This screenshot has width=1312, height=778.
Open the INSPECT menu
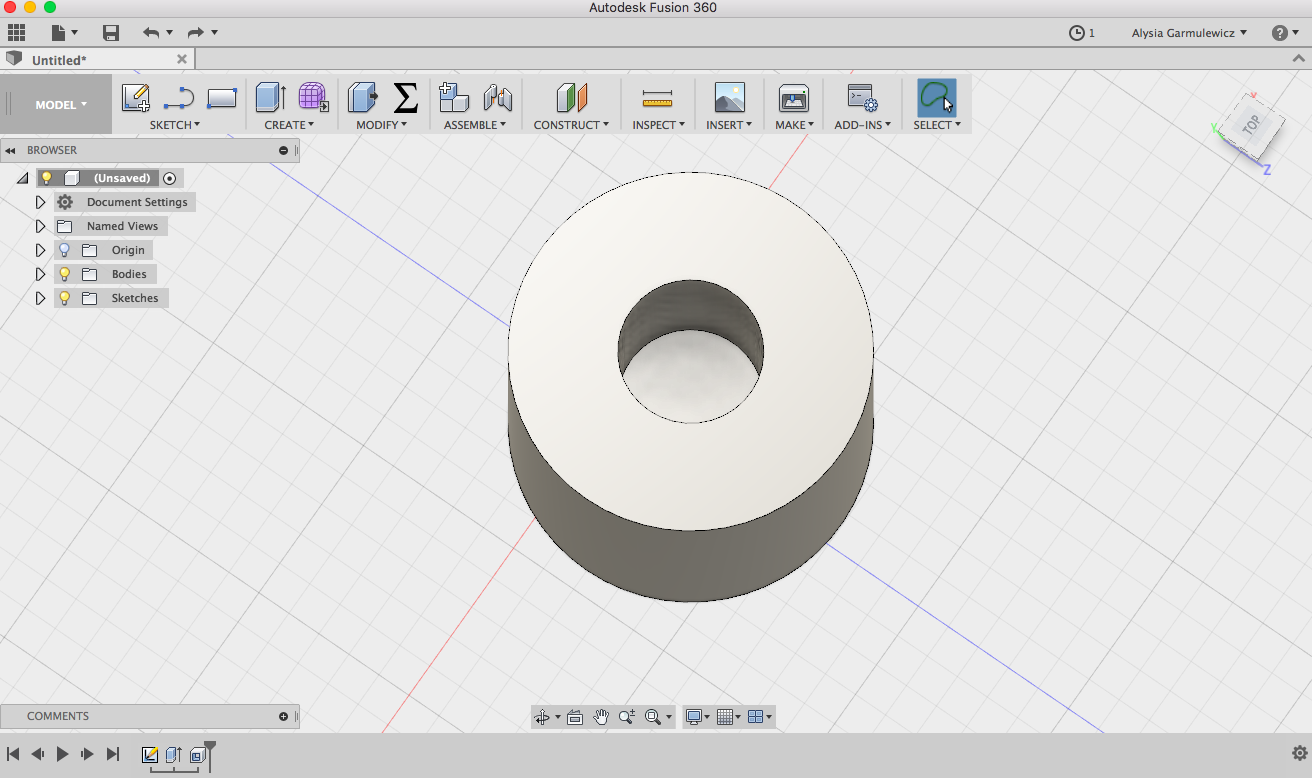coord(658,125)
